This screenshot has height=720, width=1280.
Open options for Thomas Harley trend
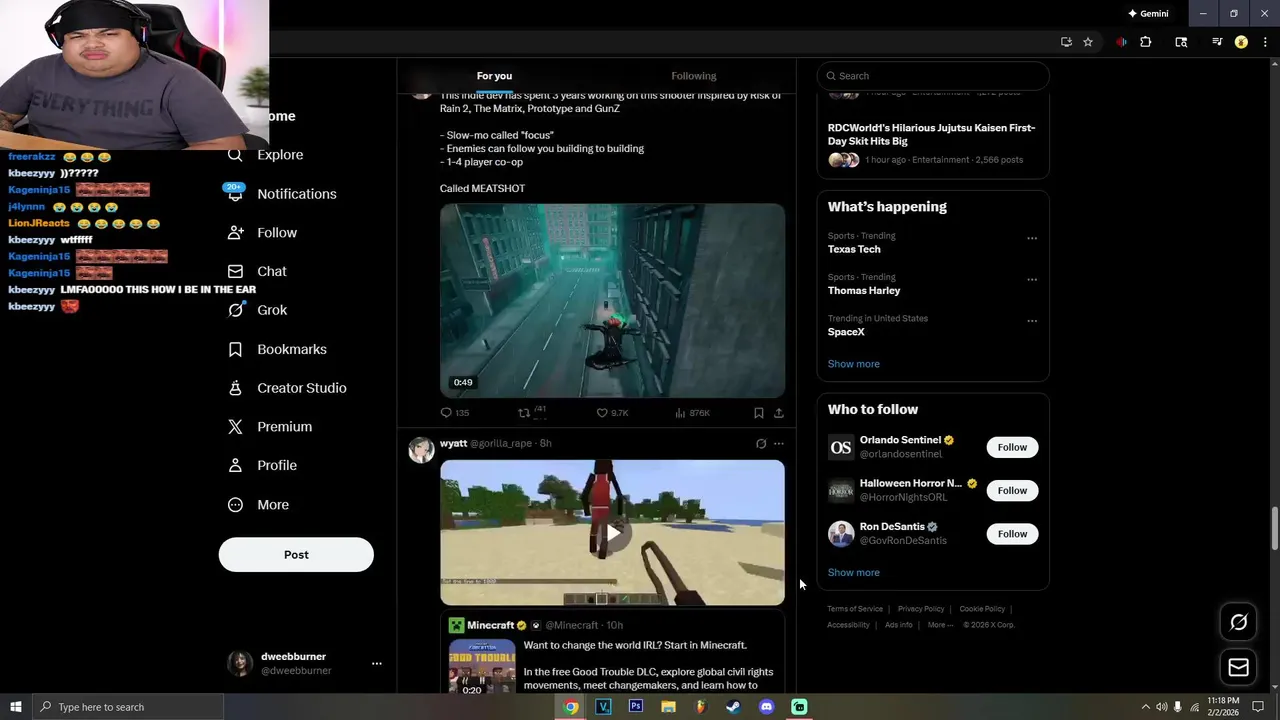(1032, 279)
